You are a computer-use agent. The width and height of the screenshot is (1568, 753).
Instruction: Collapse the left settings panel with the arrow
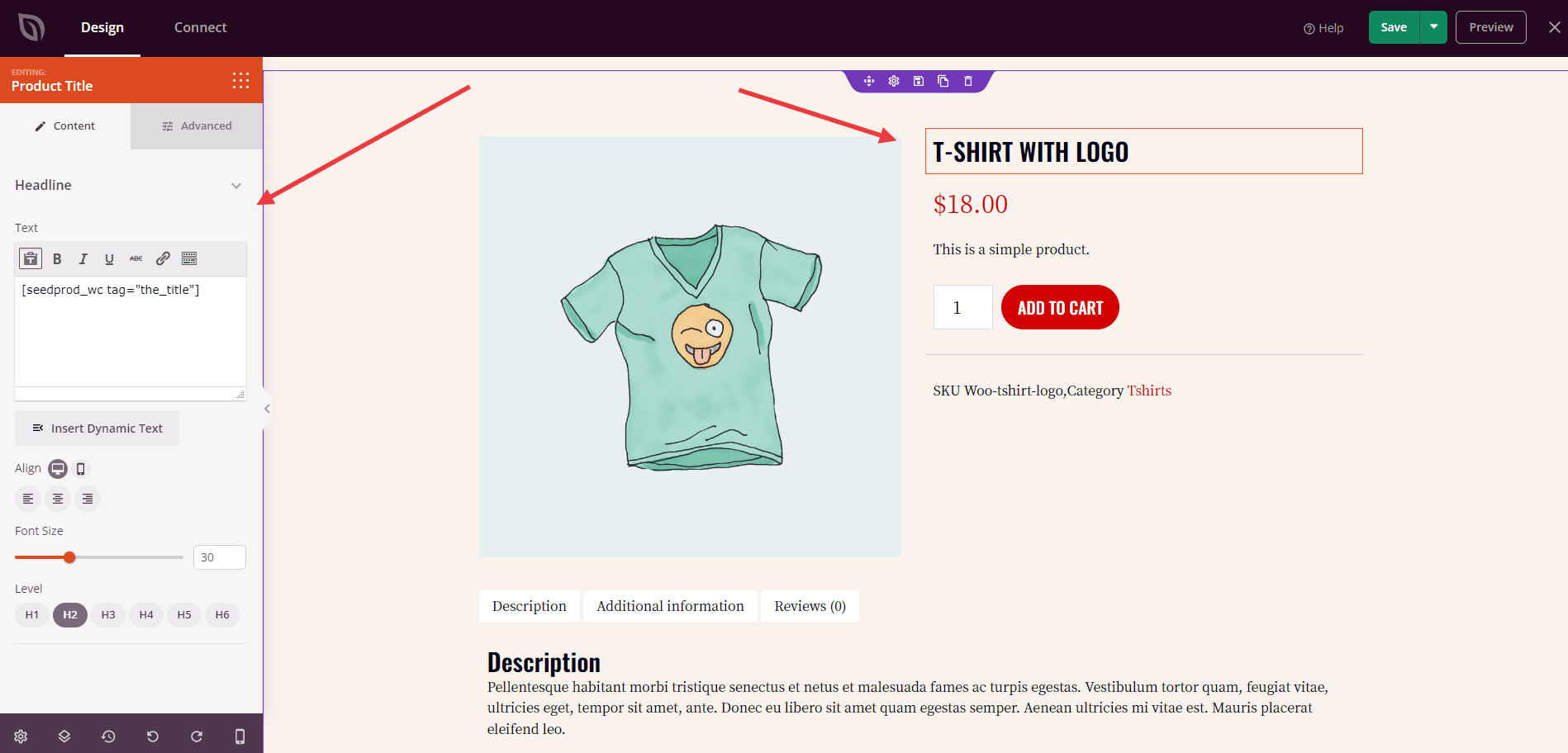click(x=266, y=408)
